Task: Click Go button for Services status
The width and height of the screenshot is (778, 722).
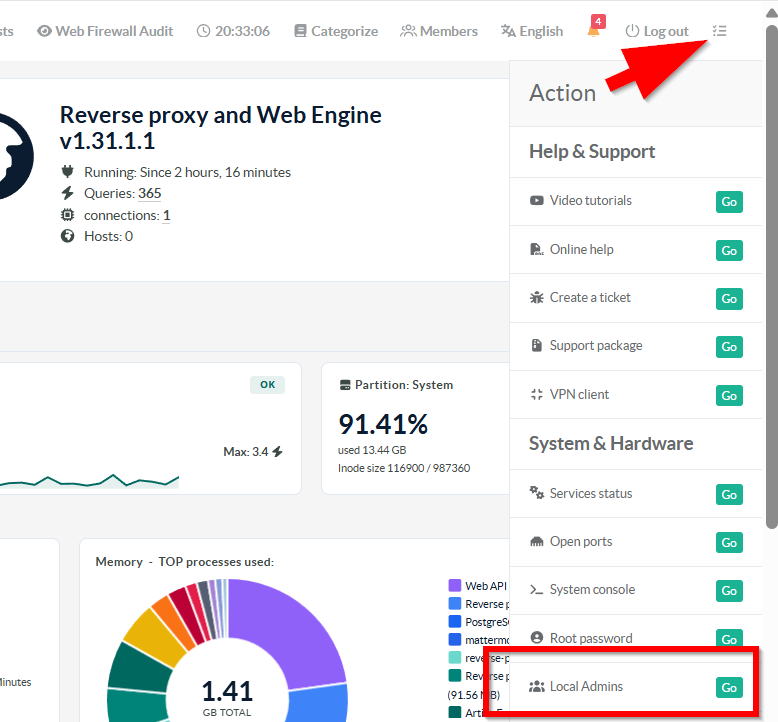Action: 729,495
